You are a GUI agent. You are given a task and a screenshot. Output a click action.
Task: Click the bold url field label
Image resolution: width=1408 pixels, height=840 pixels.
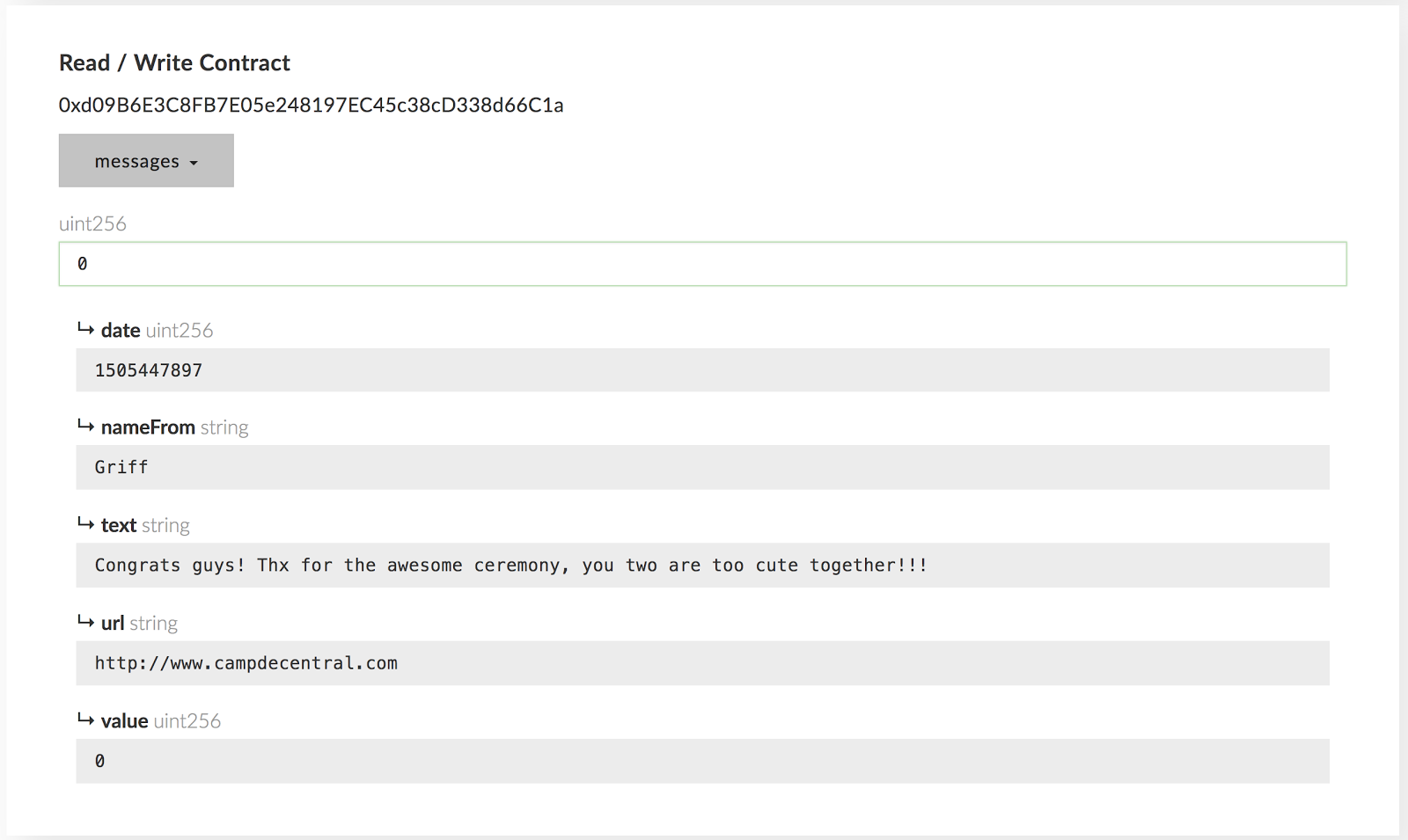[x=113, y=624]
